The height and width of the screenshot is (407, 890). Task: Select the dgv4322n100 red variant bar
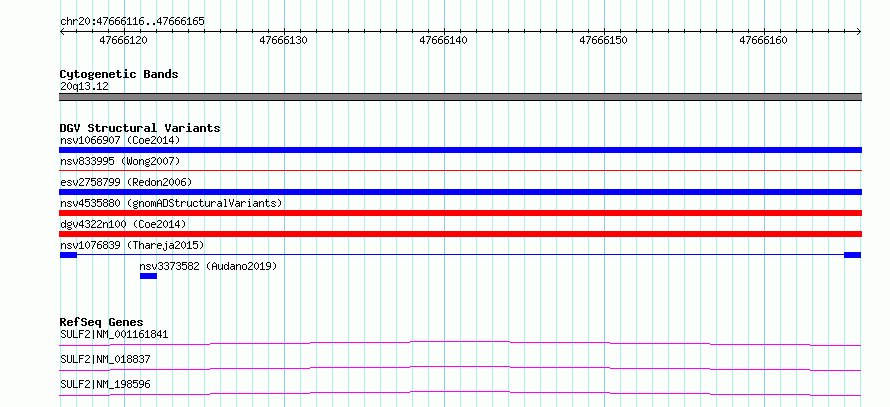[x=460, y=234]
